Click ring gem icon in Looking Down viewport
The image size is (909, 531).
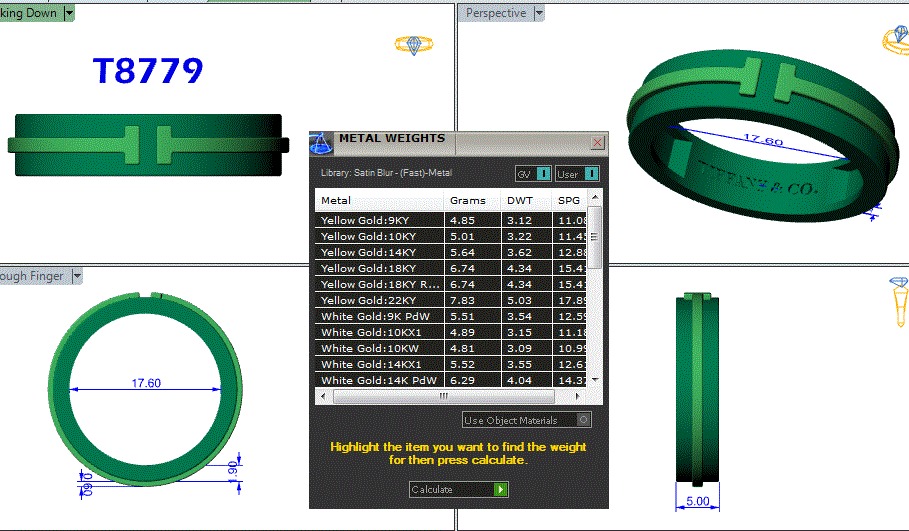point(410,45)
